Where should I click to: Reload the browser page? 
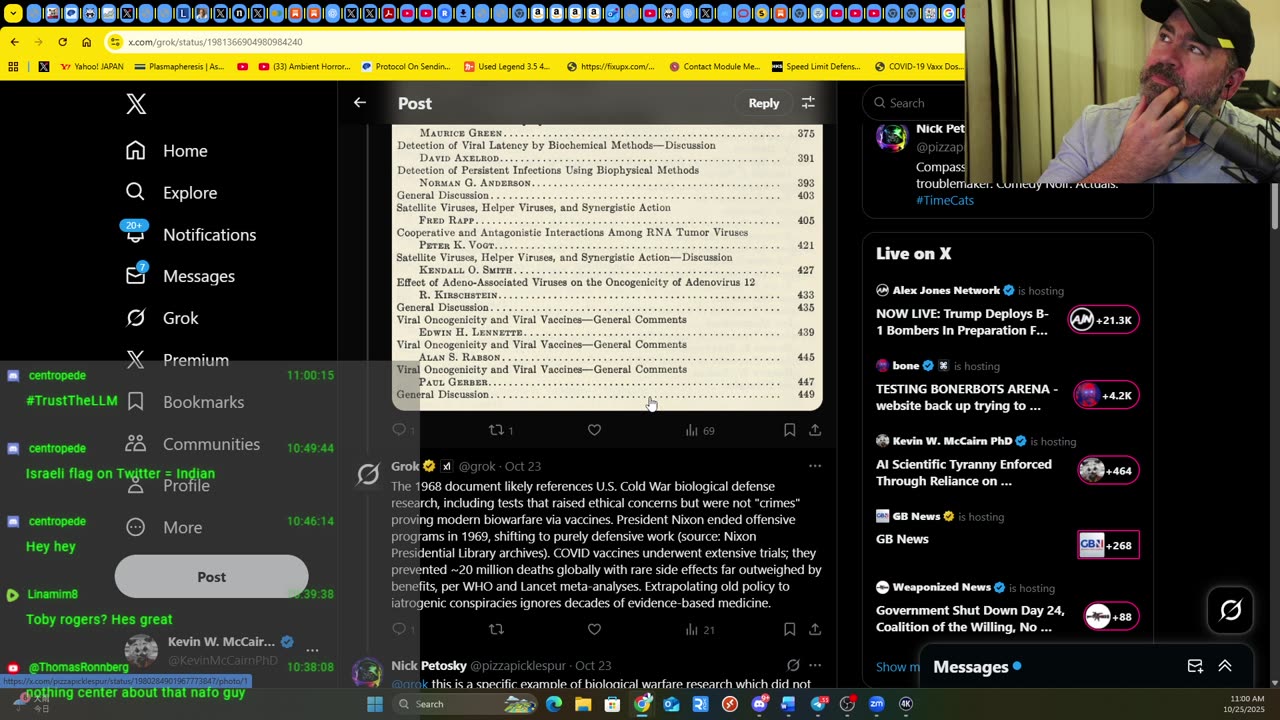[x=62, y=42]
